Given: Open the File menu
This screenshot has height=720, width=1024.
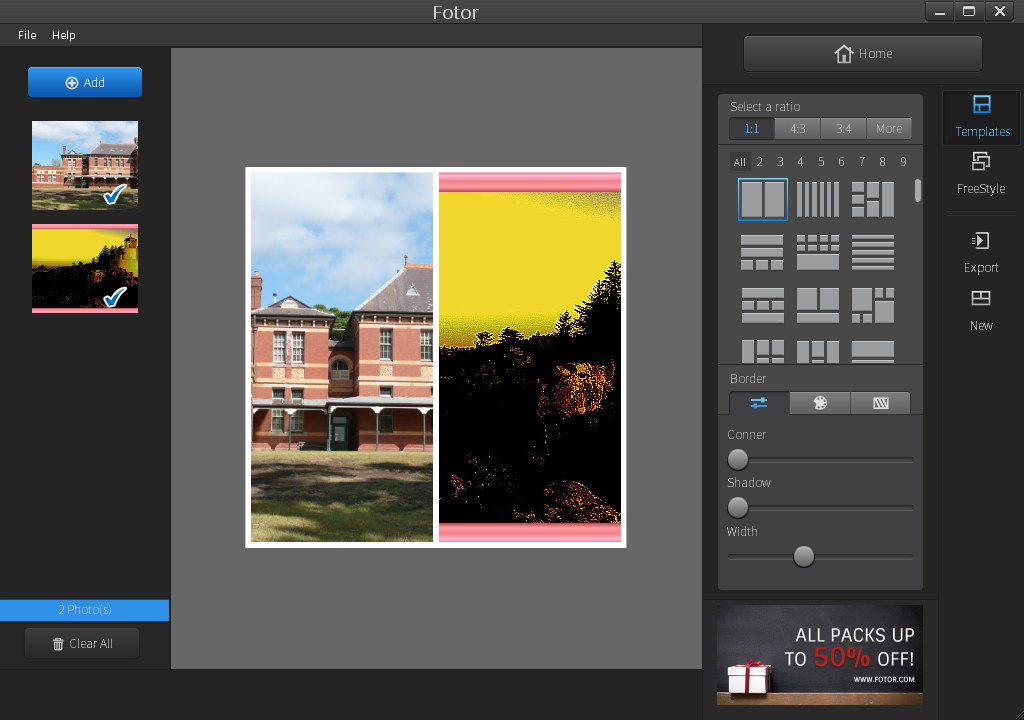Looking at the screenshot, I should pos(27,35).
